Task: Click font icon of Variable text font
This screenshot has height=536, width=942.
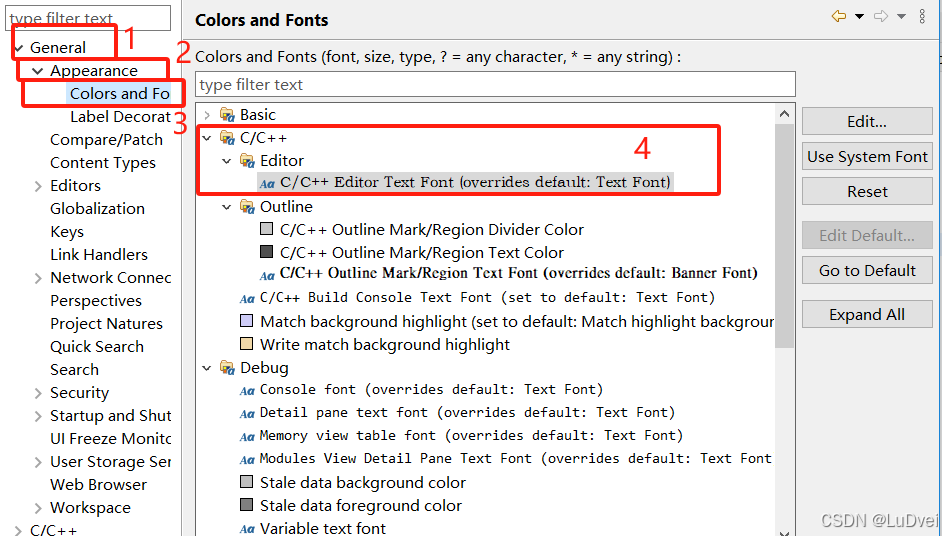Action: 247,529
